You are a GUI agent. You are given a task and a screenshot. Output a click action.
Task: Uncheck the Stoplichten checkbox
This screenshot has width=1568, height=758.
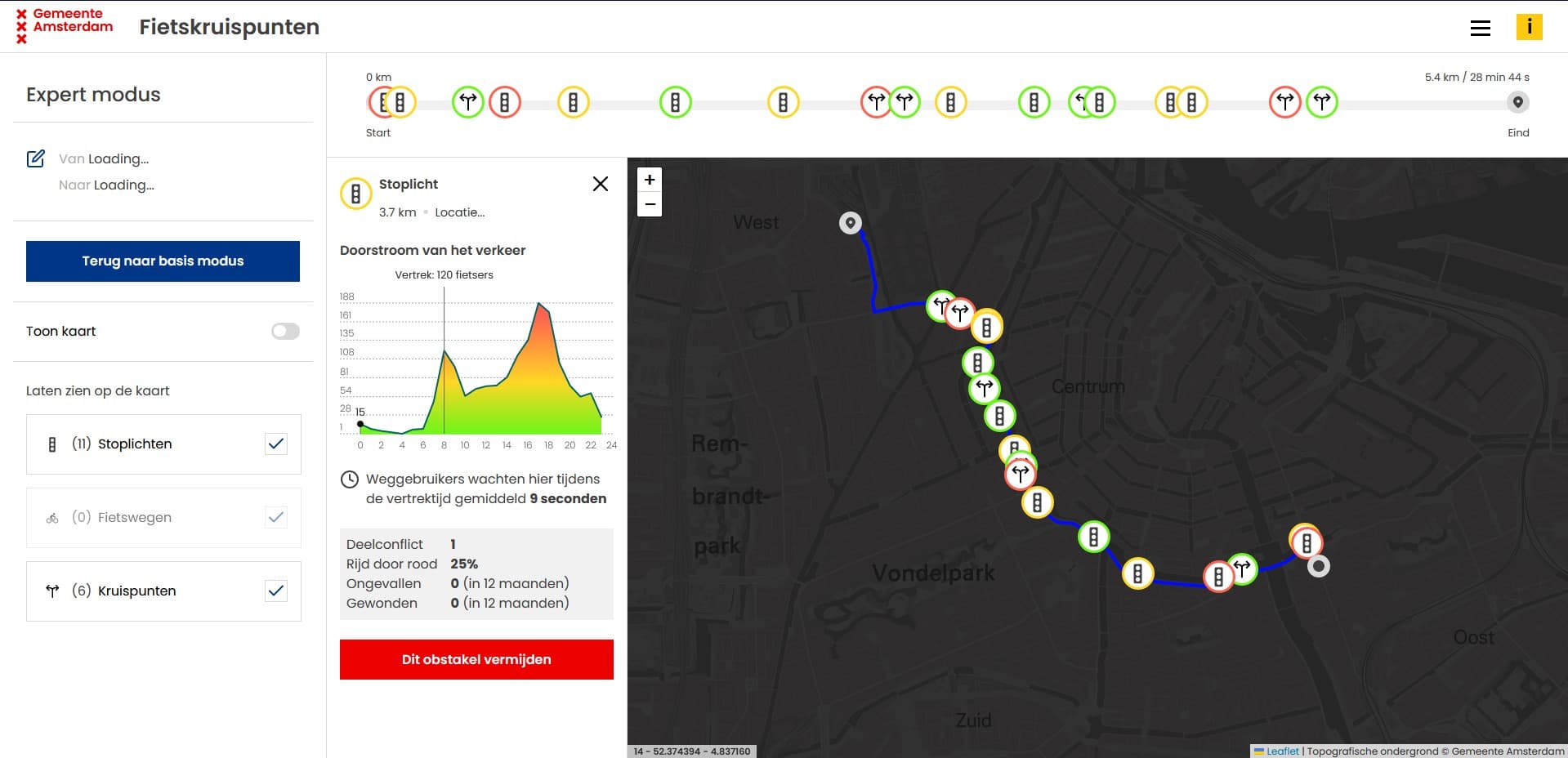coord(276,444)
